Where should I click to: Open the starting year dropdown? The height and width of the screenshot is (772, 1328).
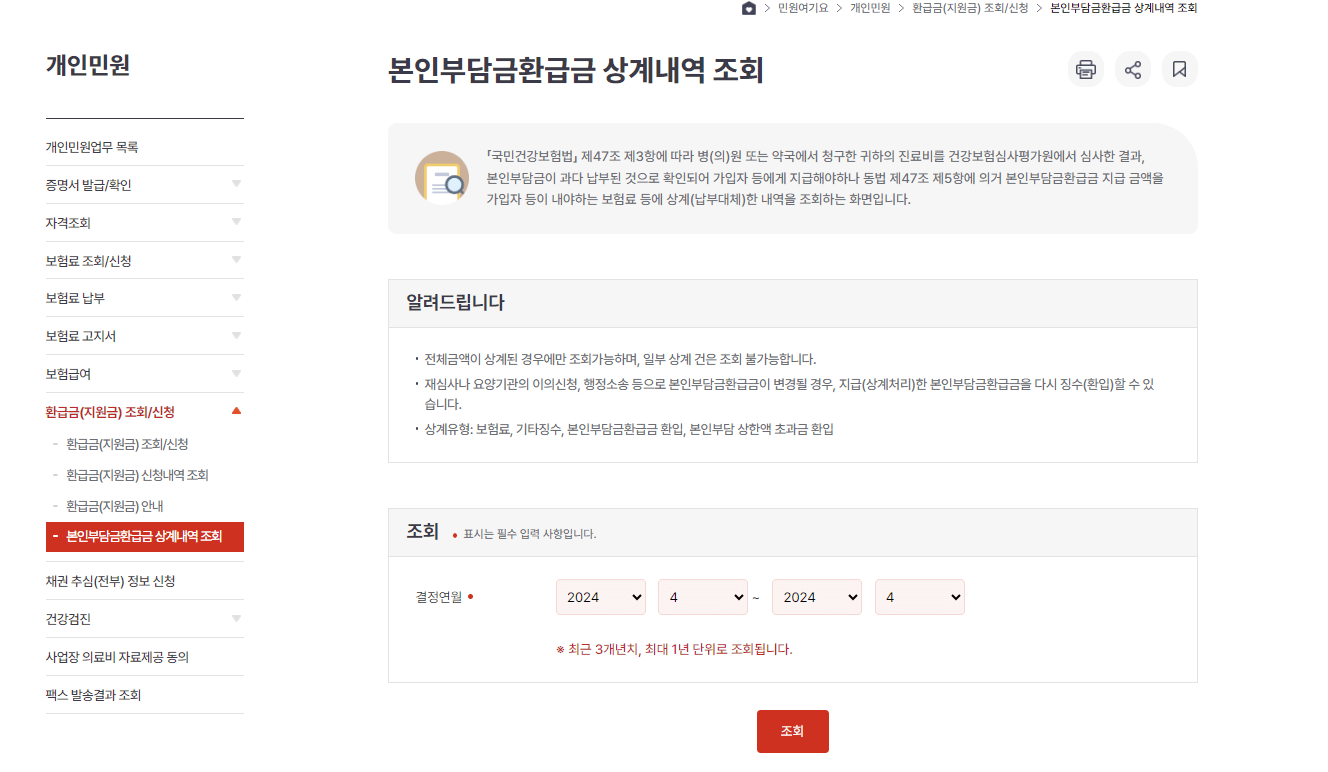click(600, 596)
